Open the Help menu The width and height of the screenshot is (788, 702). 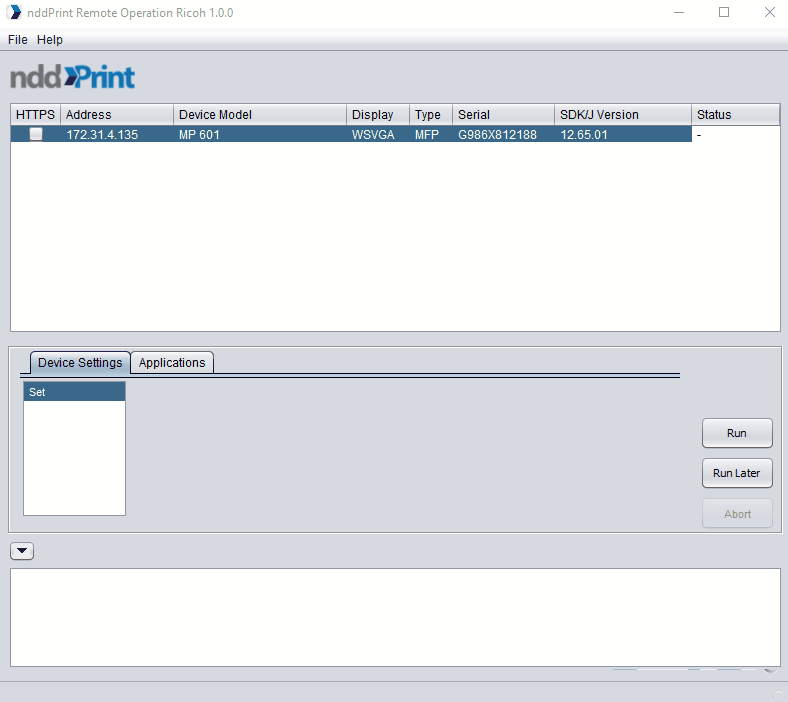coord(50,40)
